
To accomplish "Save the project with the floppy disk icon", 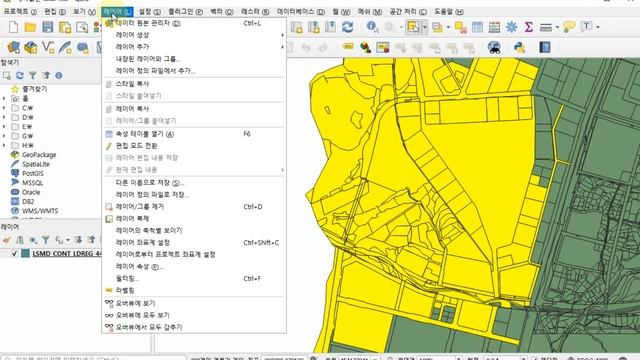I will click(47, 27).
